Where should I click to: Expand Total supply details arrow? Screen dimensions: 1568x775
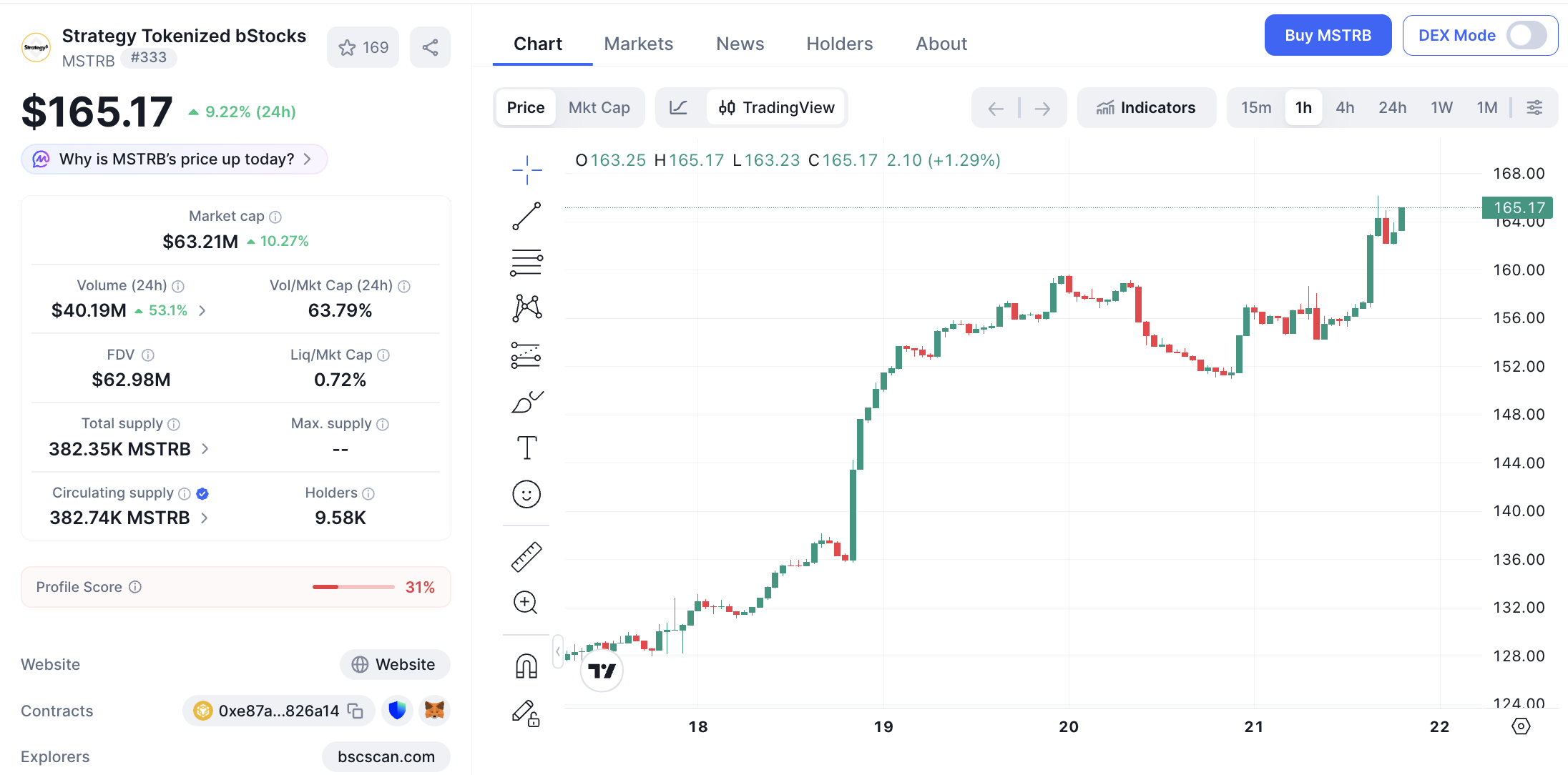pos(205,449)
